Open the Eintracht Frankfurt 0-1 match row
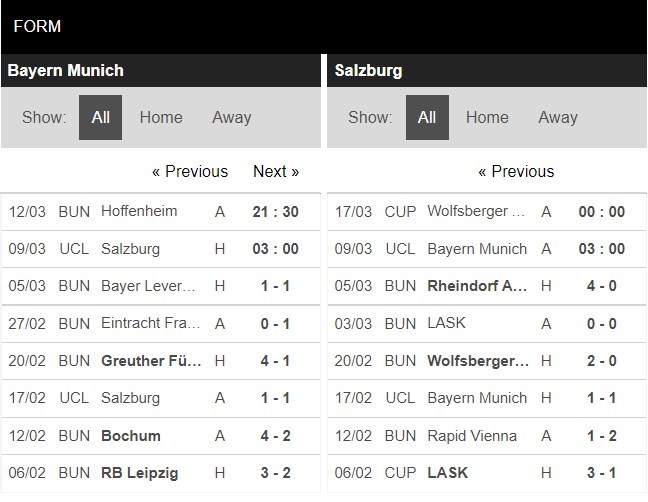The width and height of the screenshot is (648, 502). tap(161, 324)
